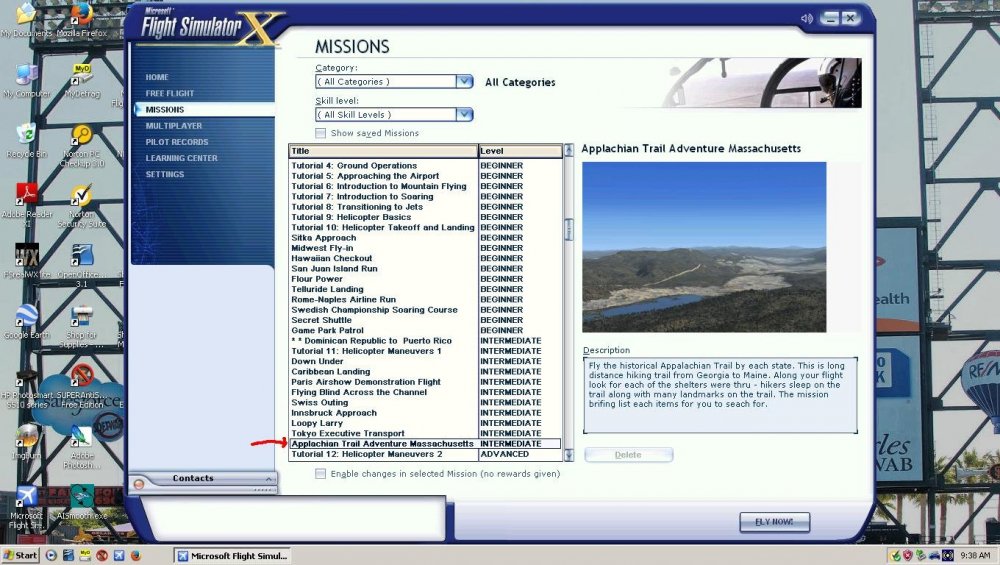Viewport: 1000px width, 565px height.
Task: Open Norton PC Checkup desktop icon
Action: (x=82, y=145)
